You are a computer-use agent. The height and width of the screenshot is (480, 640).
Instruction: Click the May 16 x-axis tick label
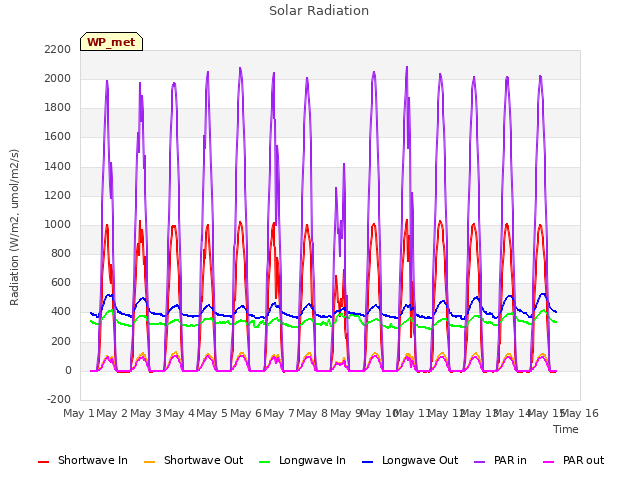tap(580, 413)
